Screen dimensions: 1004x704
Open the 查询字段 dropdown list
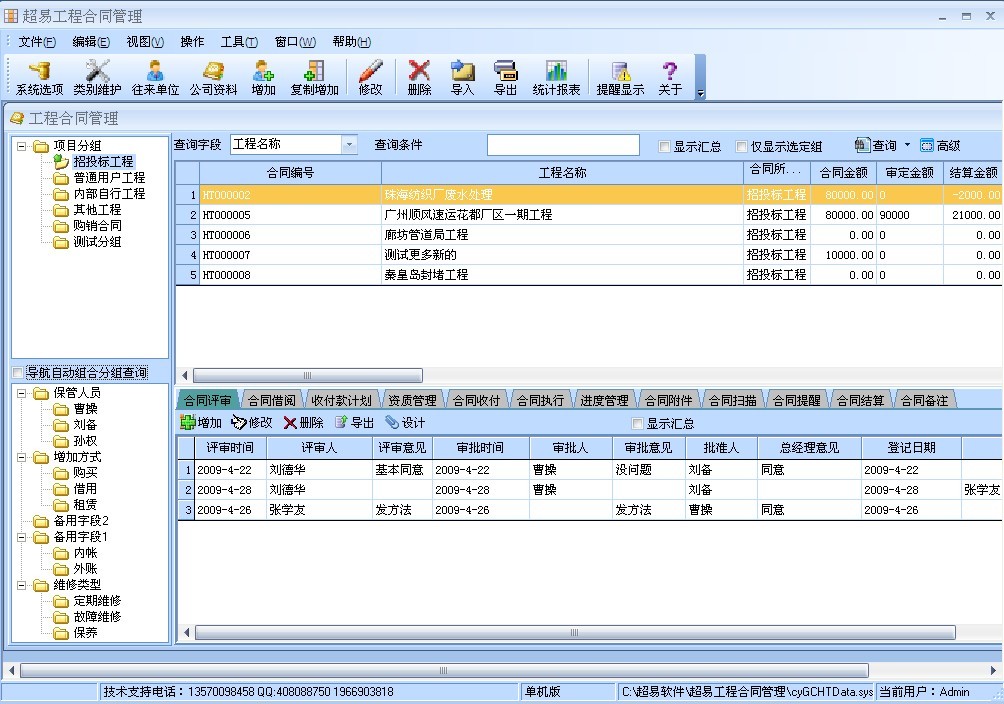click(349, 145)
